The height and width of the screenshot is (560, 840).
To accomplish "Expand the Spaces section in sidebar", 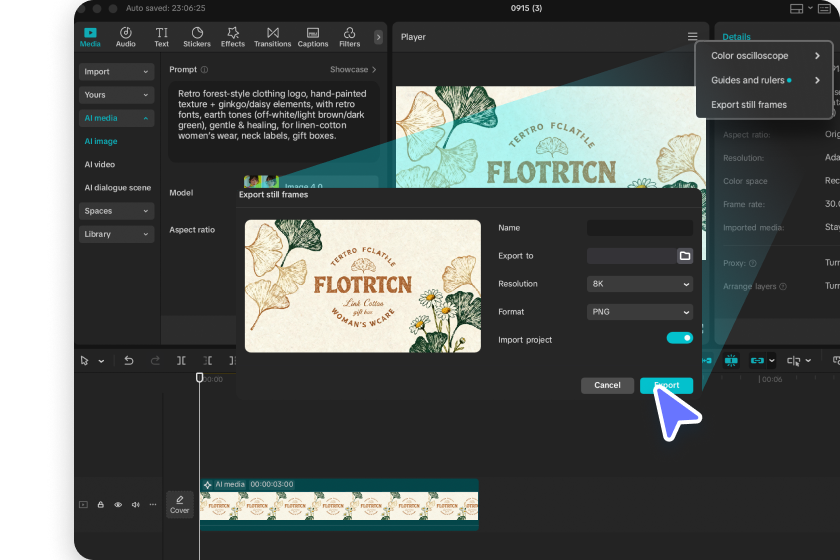I will 117,211.
